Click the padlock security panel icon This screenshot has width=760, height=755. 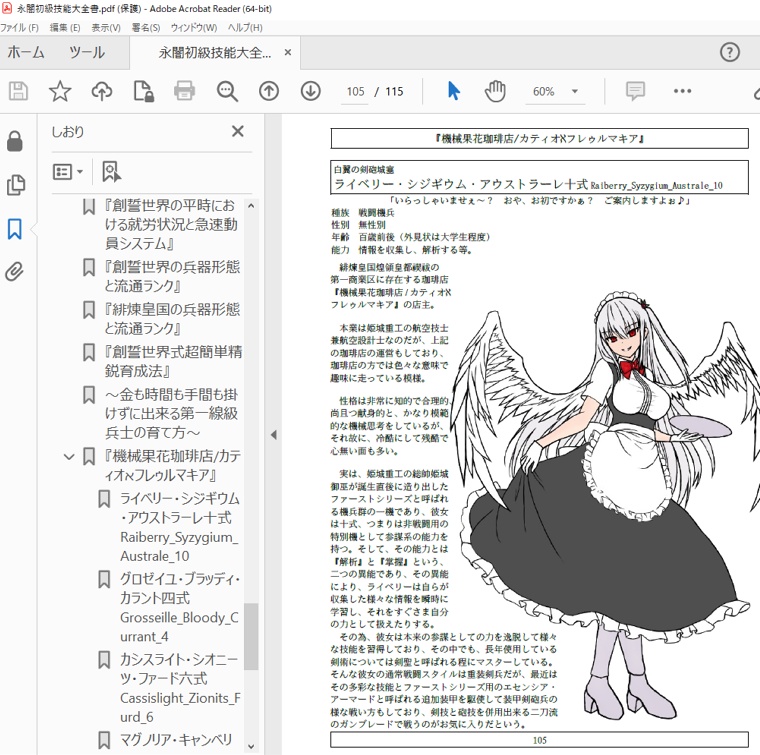point(15,141)
